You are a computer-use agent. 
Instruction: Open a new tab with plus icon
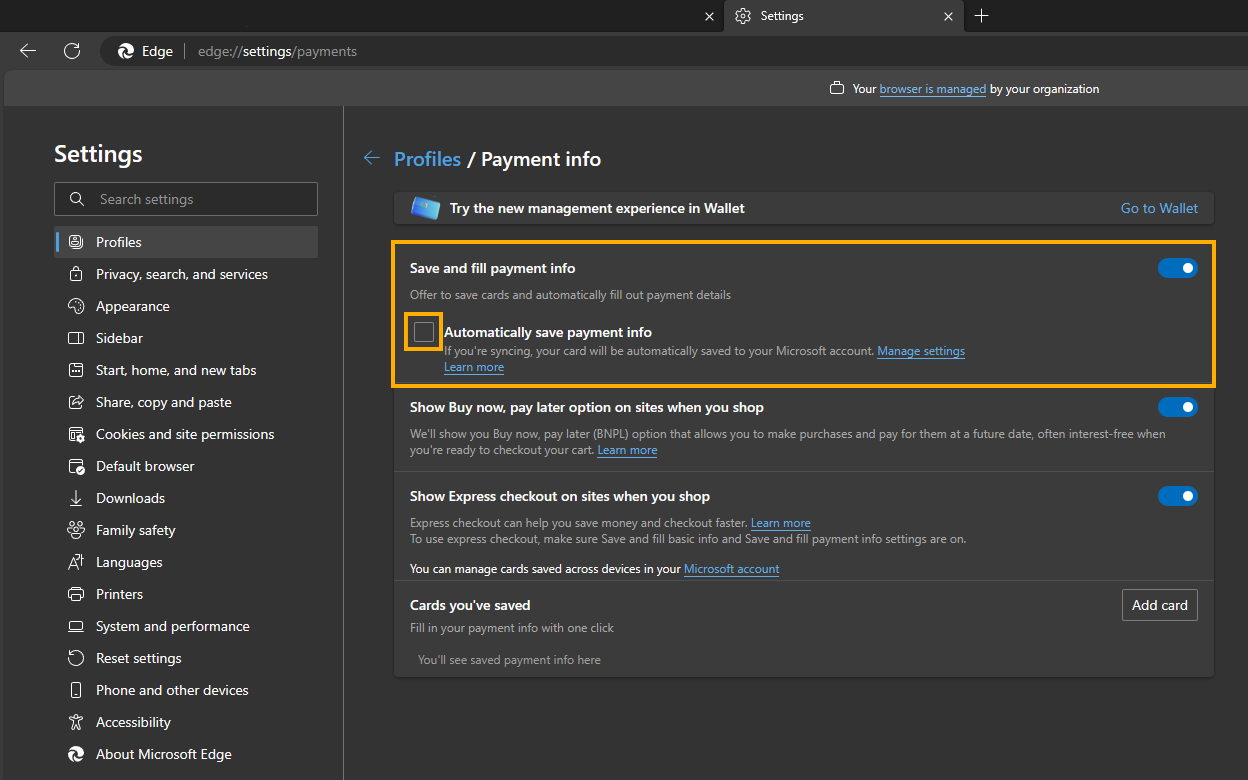[x=981, y=16]
